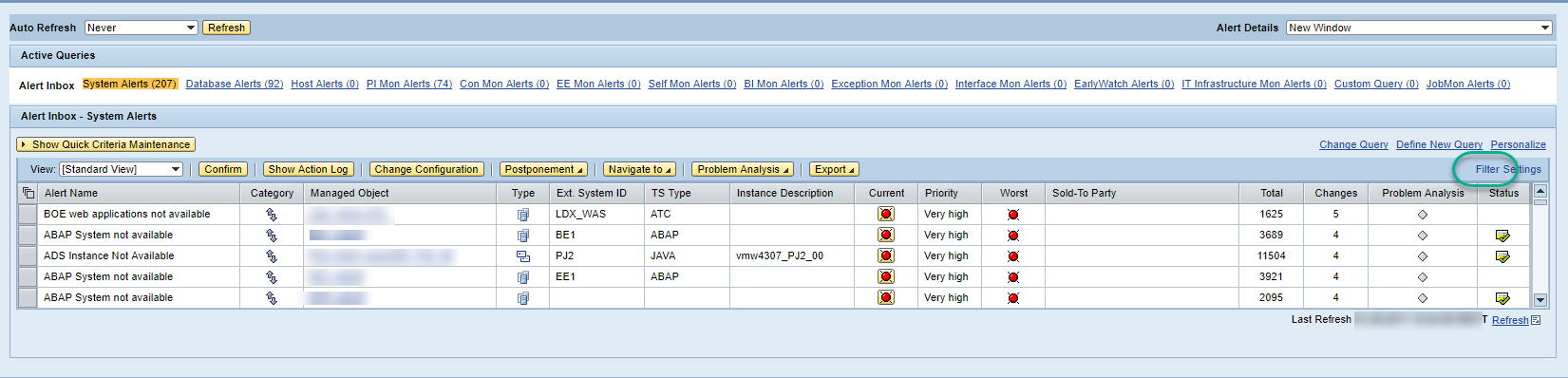The height and width of the screenshot is (378, 1568).
Task: Click red current status icon in LDX_WAS row
Action: point(886,215)
